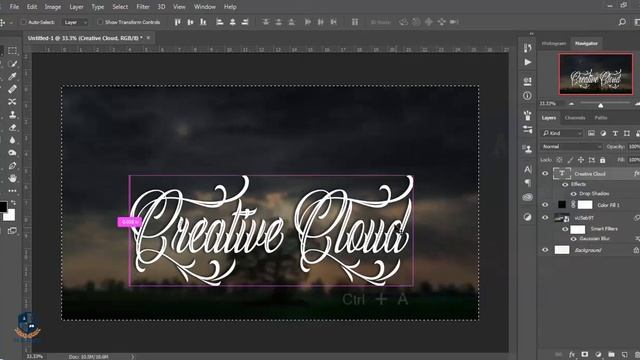This screenshot has height=360, width=640.
Task: Open the status bar info arrow
Action: [x=132, y=357]
